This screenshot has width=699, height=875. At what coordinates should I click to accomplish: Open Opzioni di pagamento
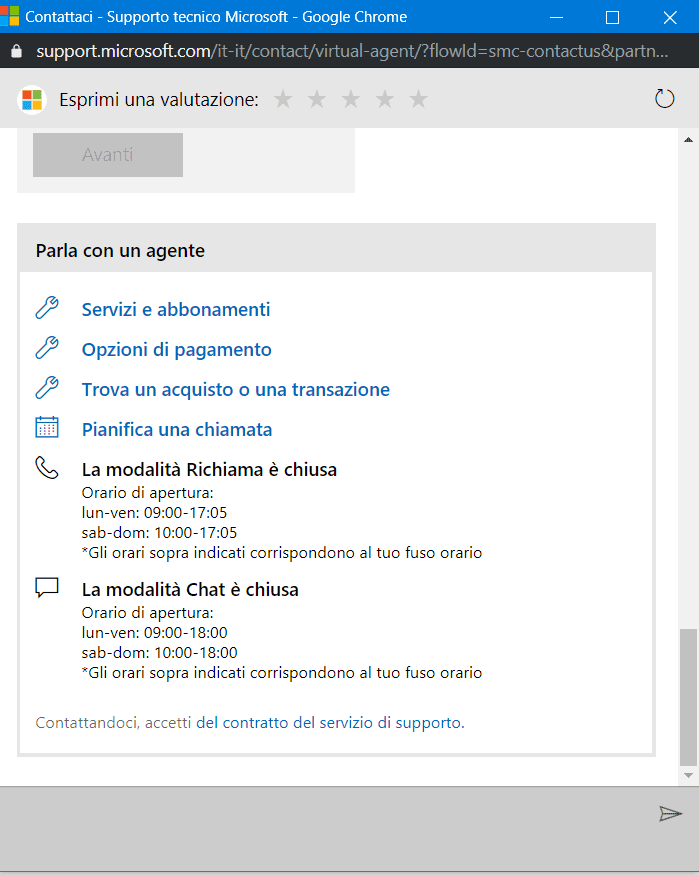(177, 350)
